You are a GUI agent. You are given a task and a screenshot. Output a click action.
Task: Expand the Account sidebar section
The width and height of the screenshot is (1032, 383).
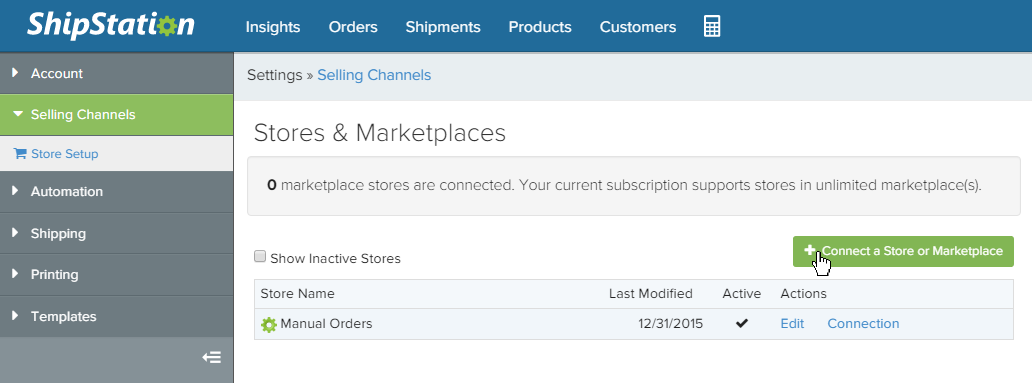pyautogui.click(x=116, y=73)
